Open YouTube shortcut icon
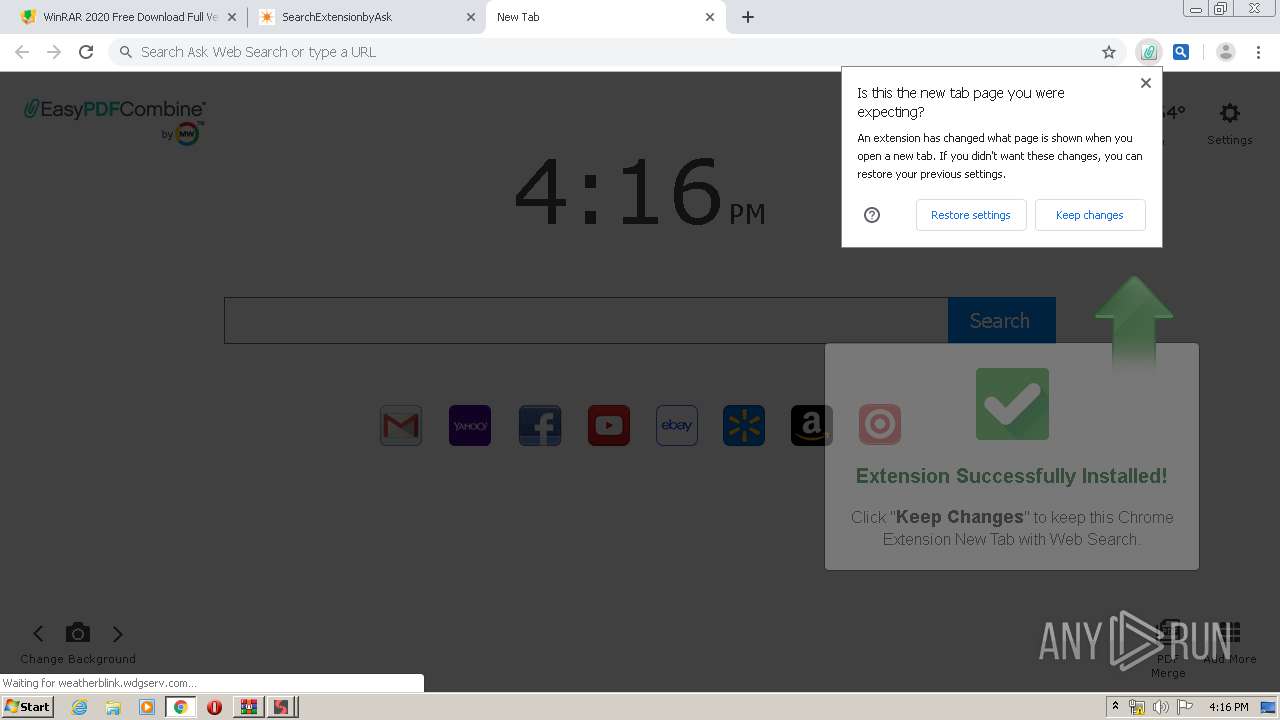The image size is (1280, 720). pyautogui.click(x=609, y=425)
